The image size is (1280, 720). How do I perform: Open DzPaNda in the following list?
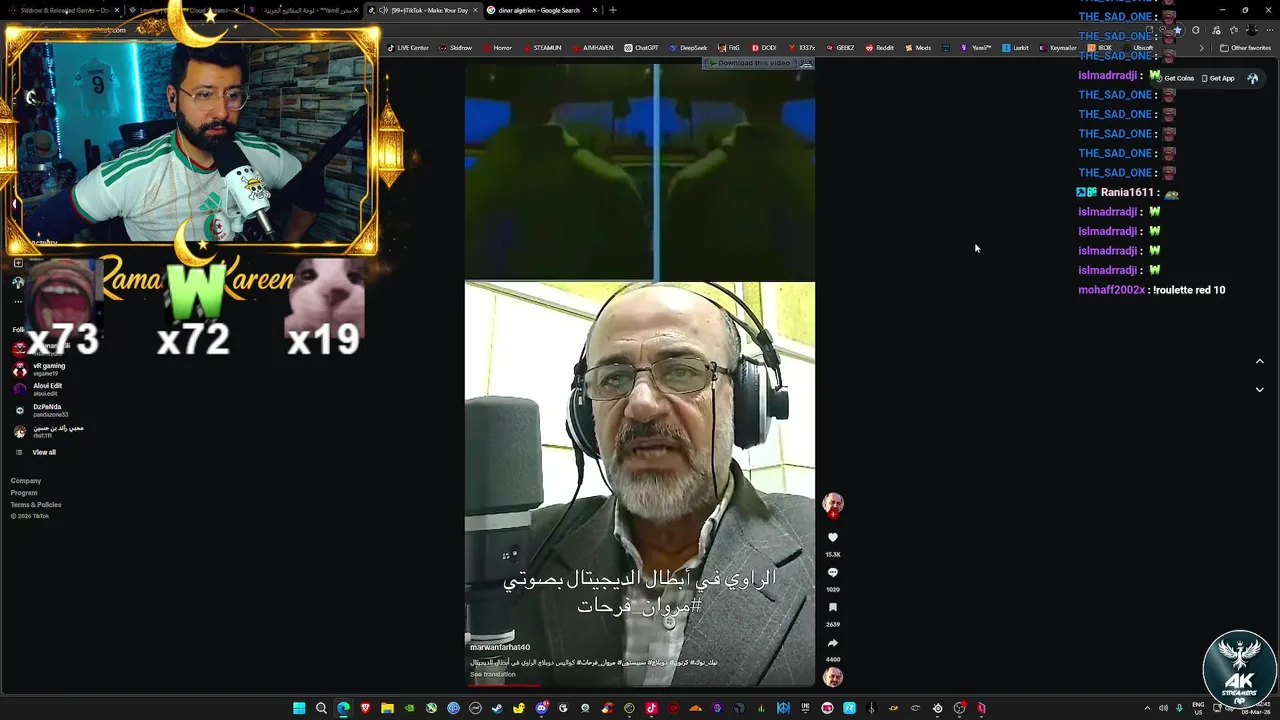click(x=42, y=410)
